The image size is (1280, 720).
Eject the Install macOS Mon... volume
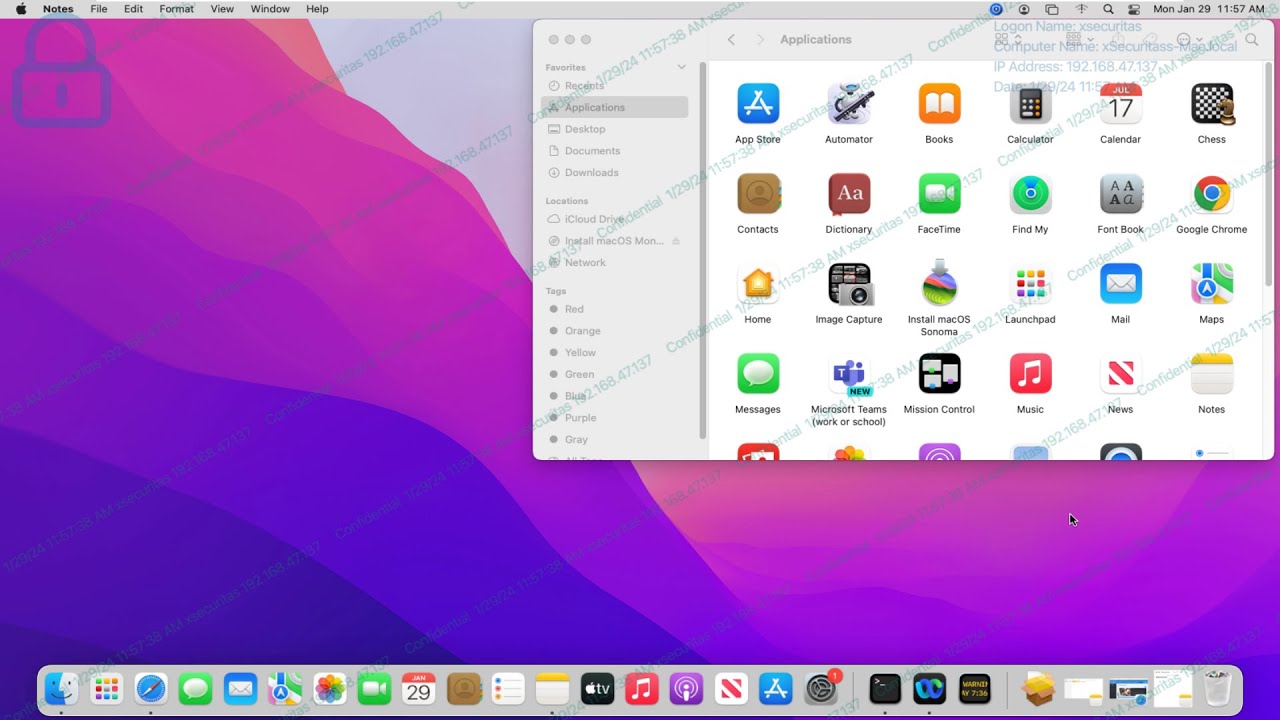point(676,241)
